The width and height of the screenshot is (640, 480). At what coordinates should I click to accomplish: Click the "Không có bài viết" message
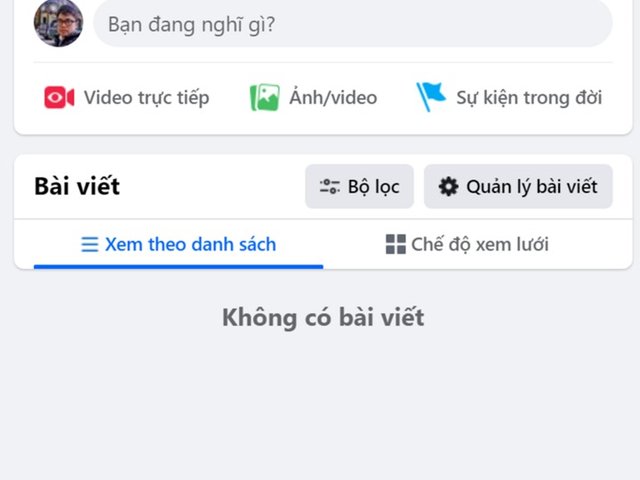[x=323, y=318]
